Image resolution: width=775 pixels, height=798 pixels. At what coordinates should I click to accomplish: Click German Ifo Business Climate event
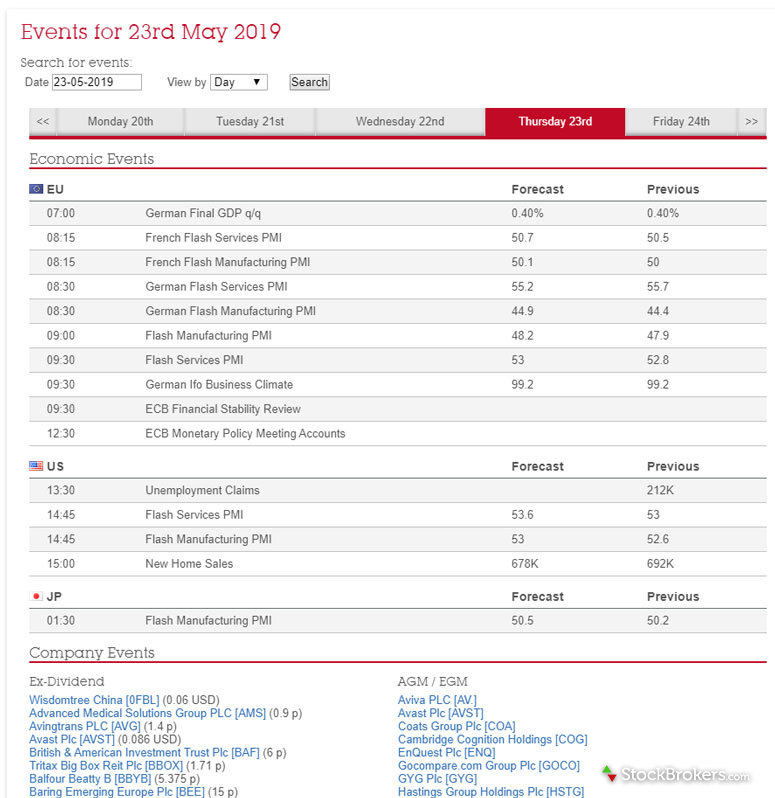click(219, 384)
